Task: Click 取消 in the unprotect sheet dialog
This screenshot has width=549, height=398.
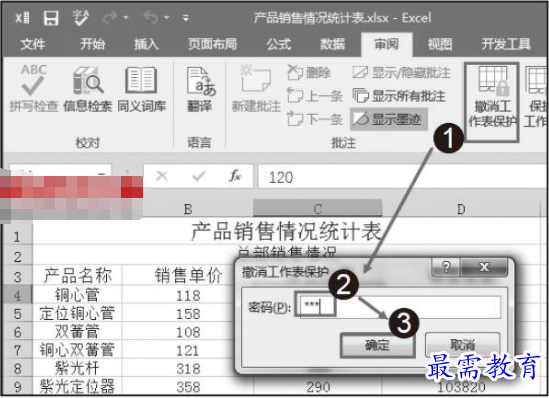Action: 462,344
